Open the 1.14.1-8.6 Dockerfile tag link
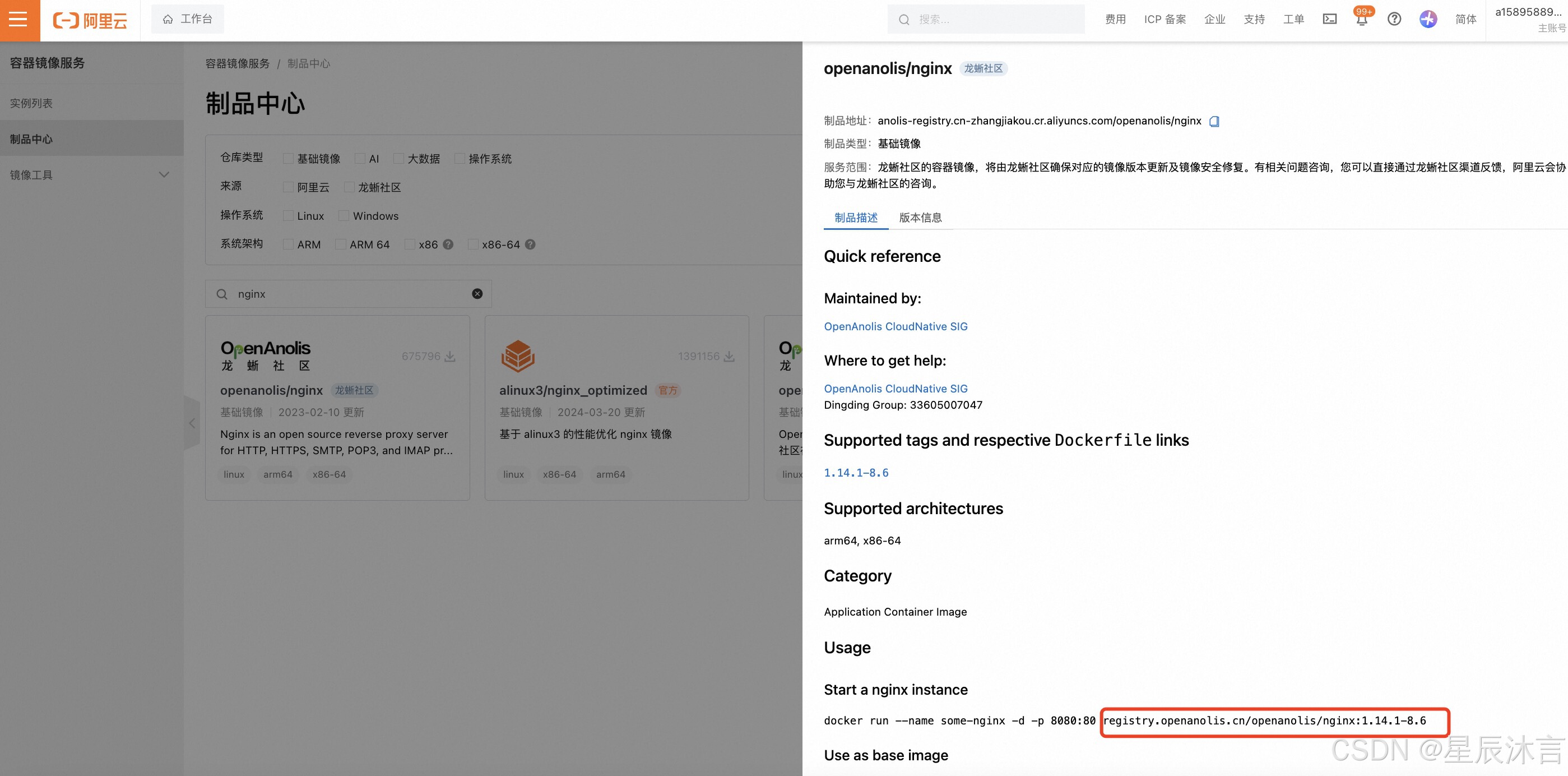Screen dimensions: 1568x776 856,473
